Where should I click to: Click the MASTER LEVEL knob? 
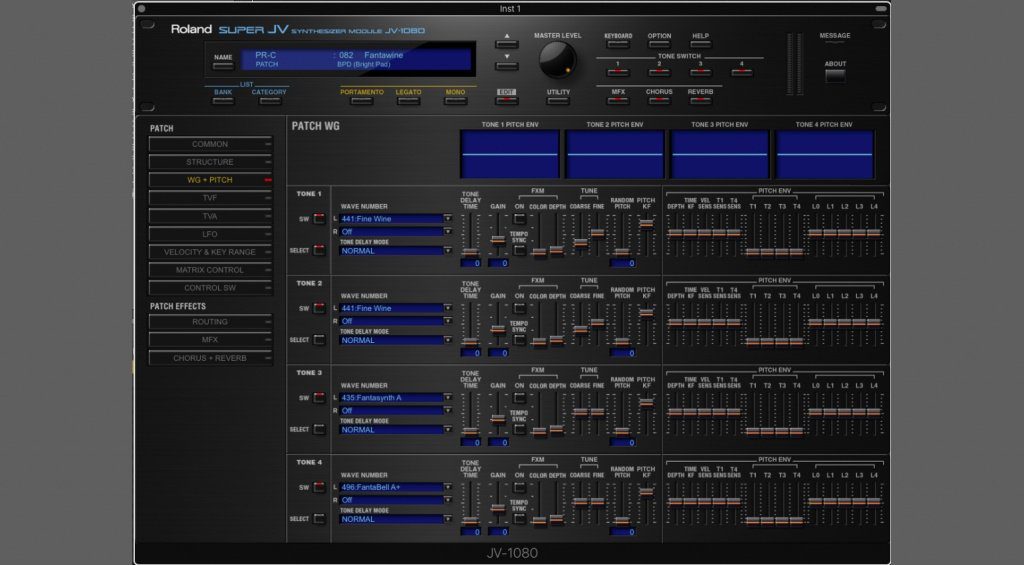(557, 59)
